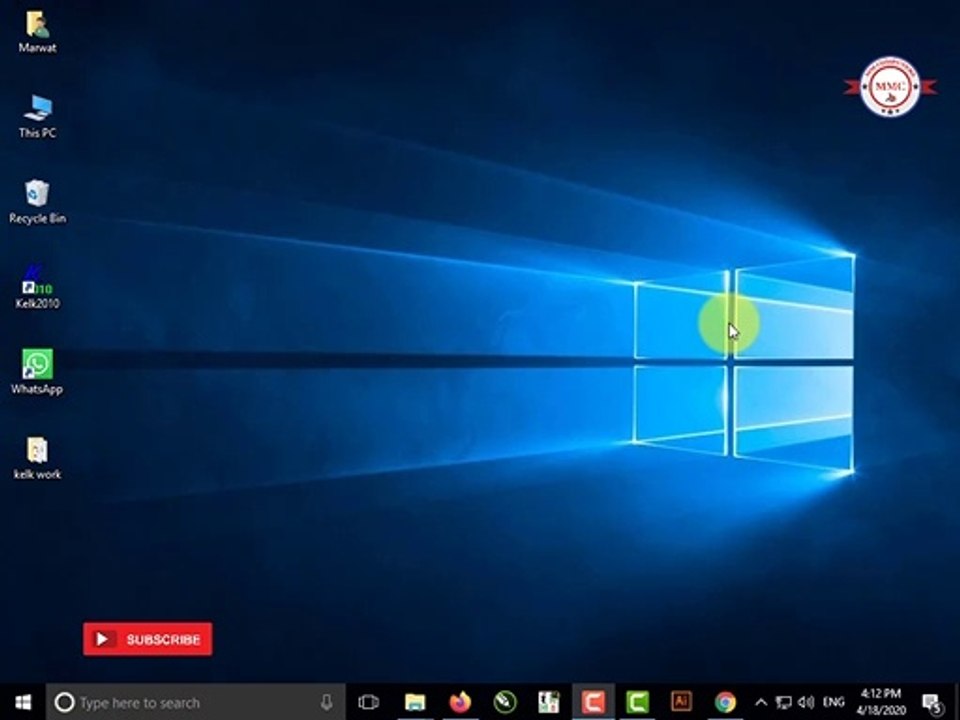Click the Cortana circle icon in the search box
960x720 pixels.
click(64, 702)
